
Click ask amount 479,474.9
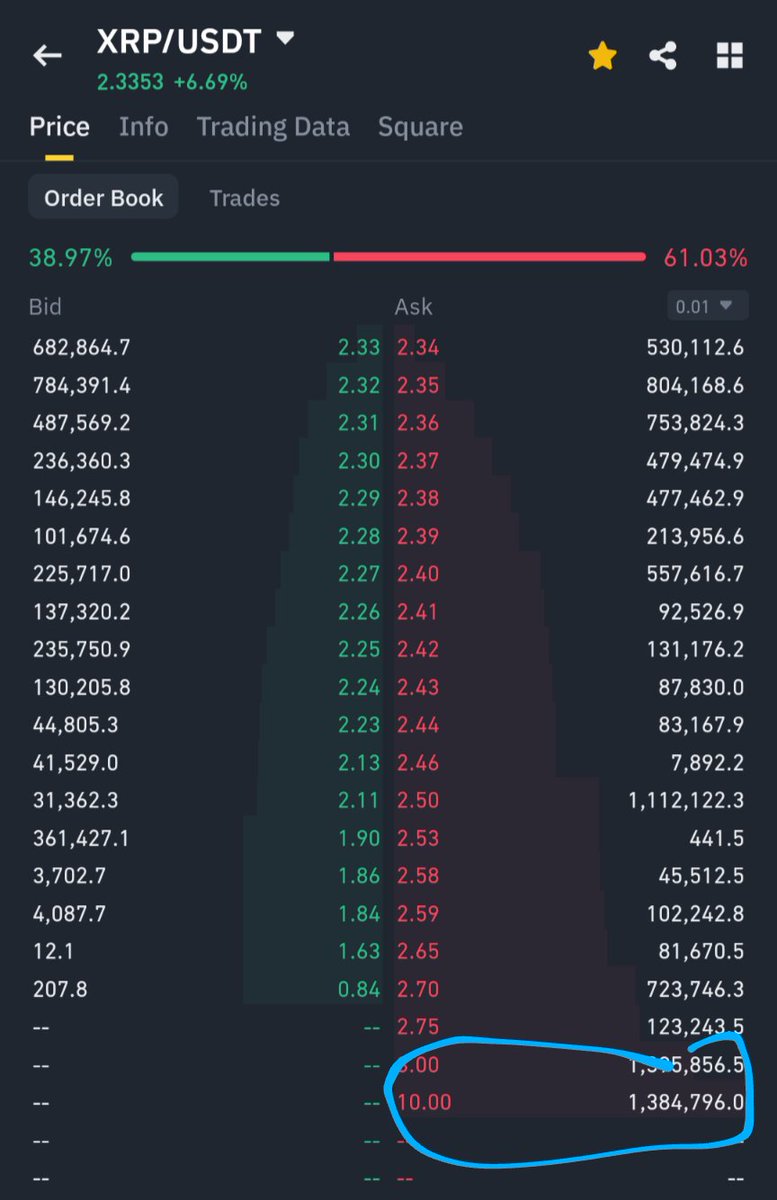(x=696, y=461)
